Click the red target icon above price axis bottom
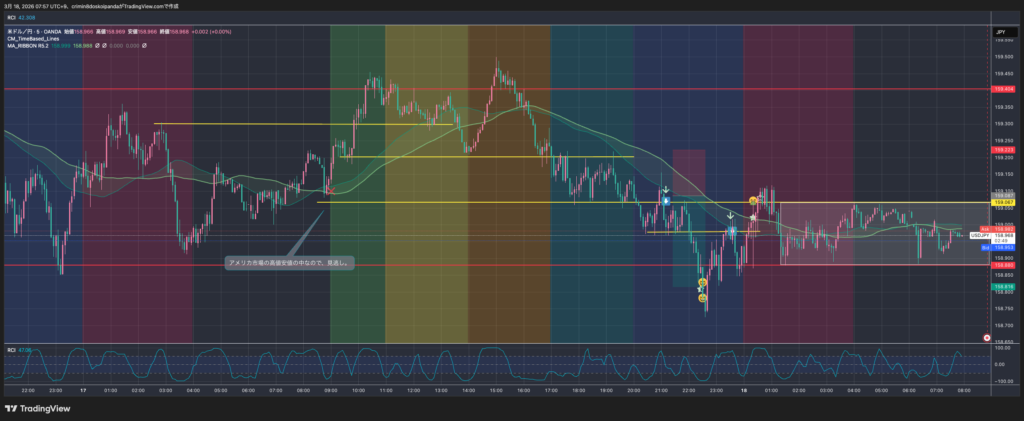Image resolution: width=1024 pixels, height=421 pixels. pyautogui.click(x=987, y=338)
